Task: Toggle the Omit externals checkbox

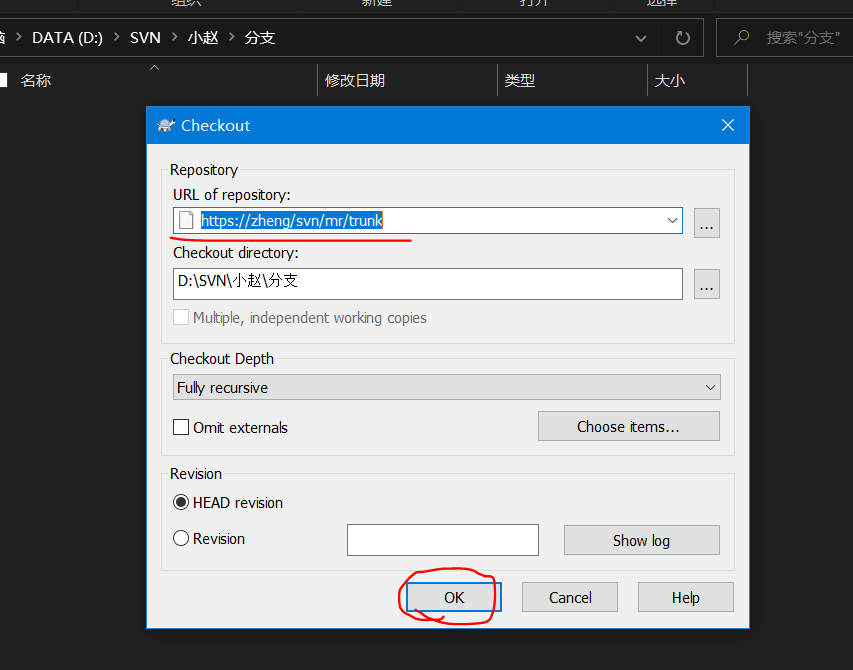Action: point(181,427)
